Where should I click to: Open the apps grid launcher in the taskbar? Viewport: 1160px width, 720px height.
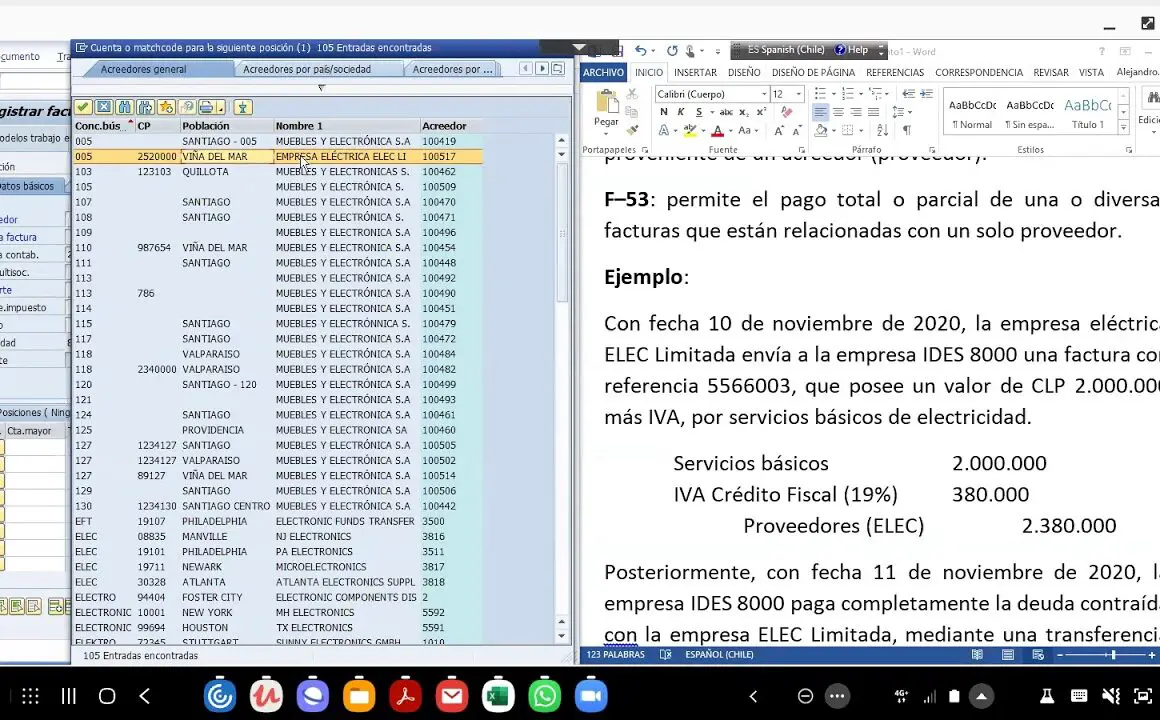(x=30, y=696)
